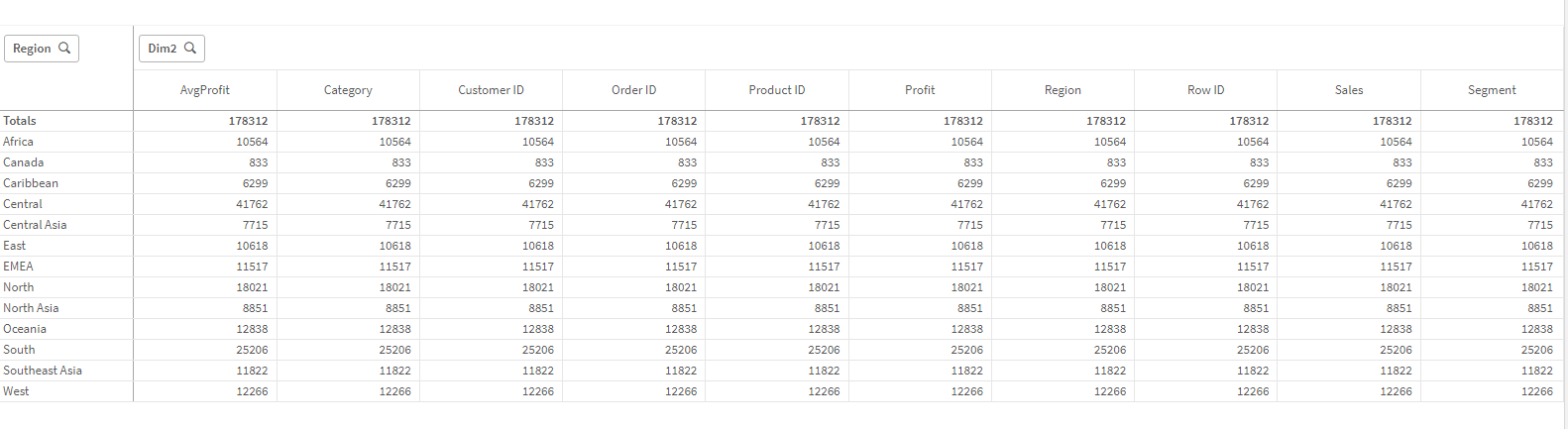Viewport: 1568px width, 429px height.
Task: Click Central Asia value 7715 under Profit
Action: (970, 225)
